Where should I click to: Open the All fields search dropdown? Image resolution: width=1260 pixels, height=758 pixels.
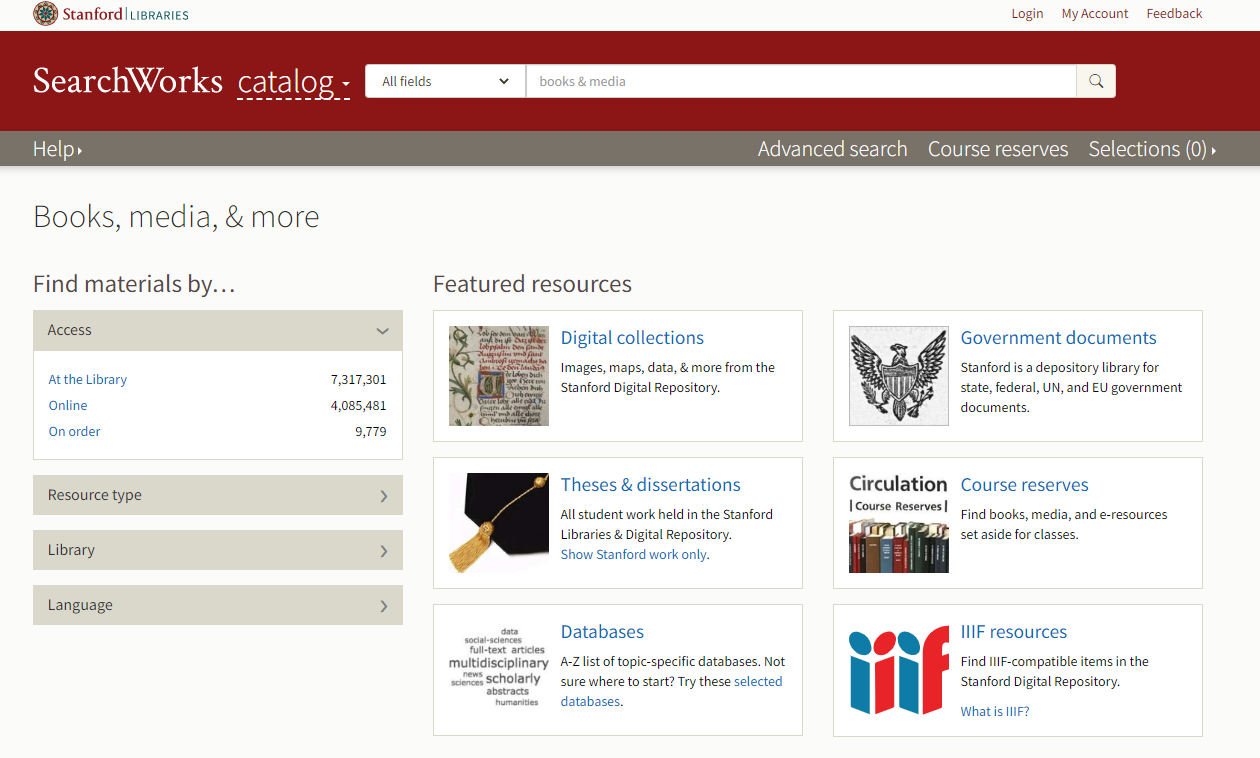point(446,81)
